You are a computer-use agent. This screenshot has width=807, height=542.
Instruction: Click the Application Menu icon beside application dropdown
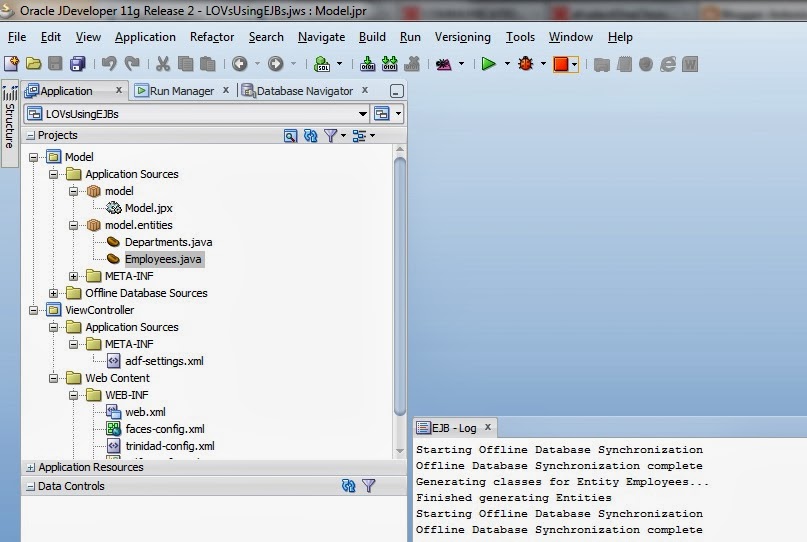pos(382,114)
